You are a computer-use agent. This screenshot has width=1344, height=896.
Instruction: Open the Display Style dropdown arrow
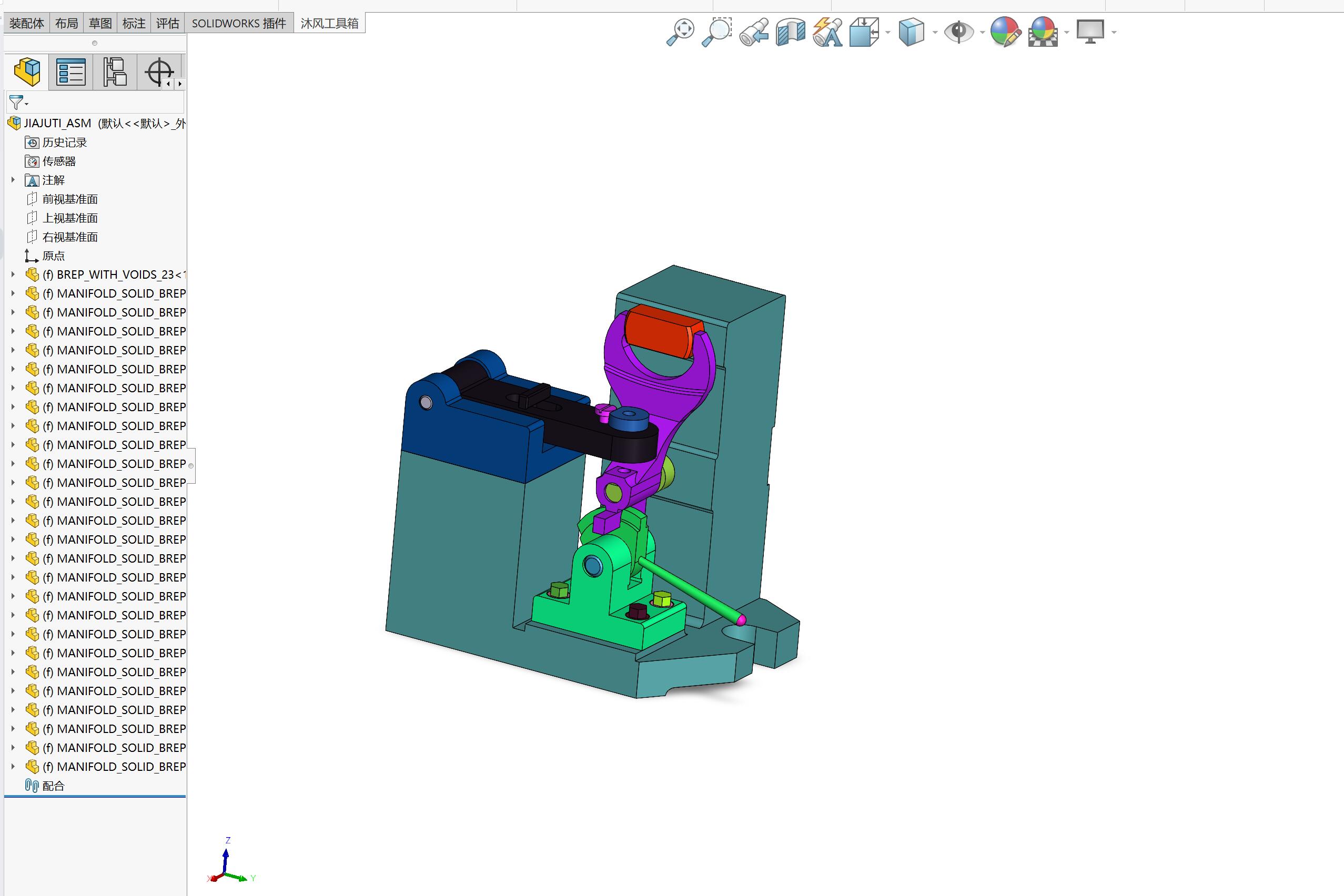point(935,33)
